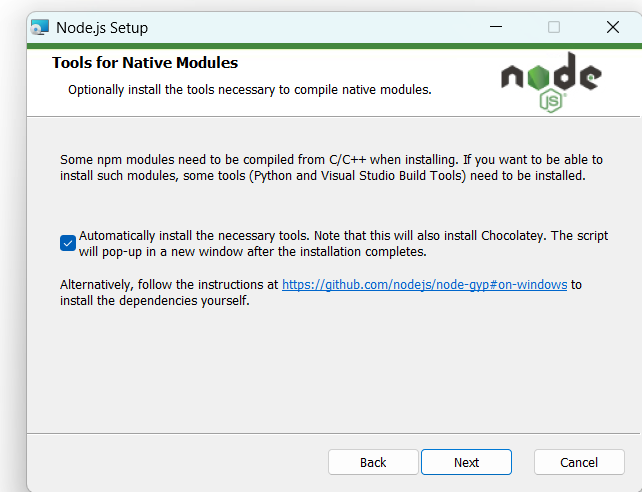
Task: Click the 'Tools for Native Modules' heading
Action: 145,63
